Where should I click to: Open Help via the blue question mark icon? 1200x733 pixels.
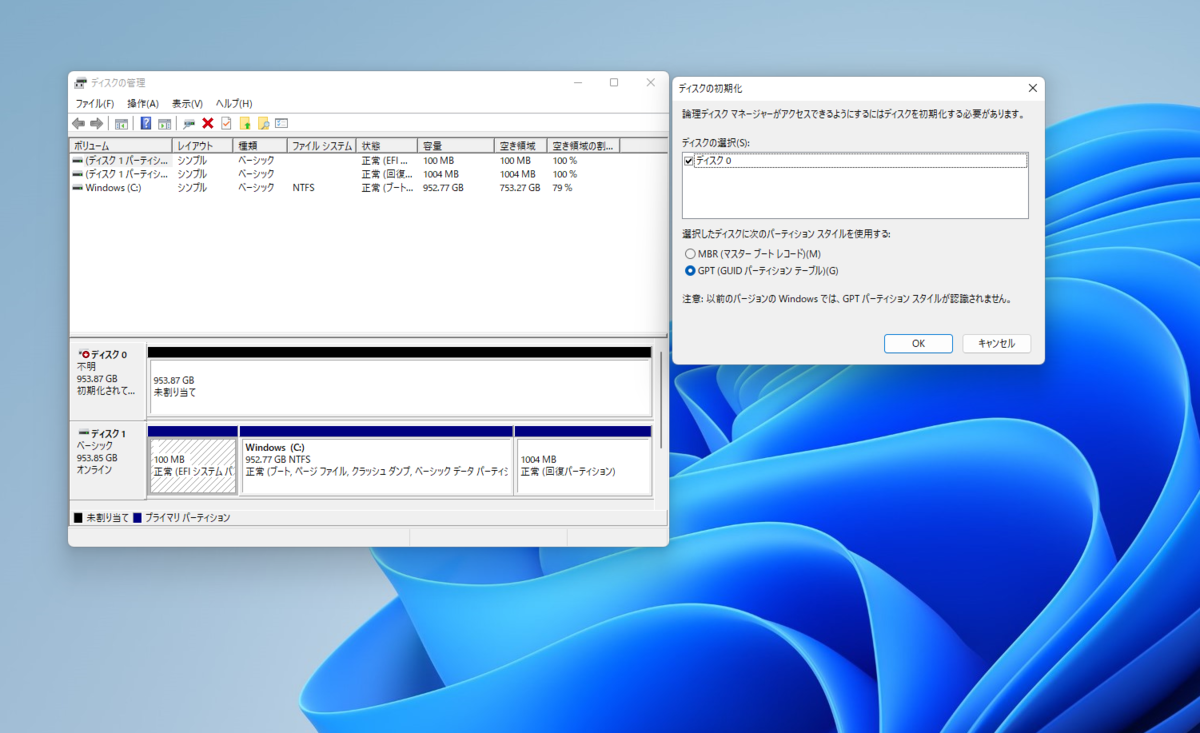[x=146, y=123]
